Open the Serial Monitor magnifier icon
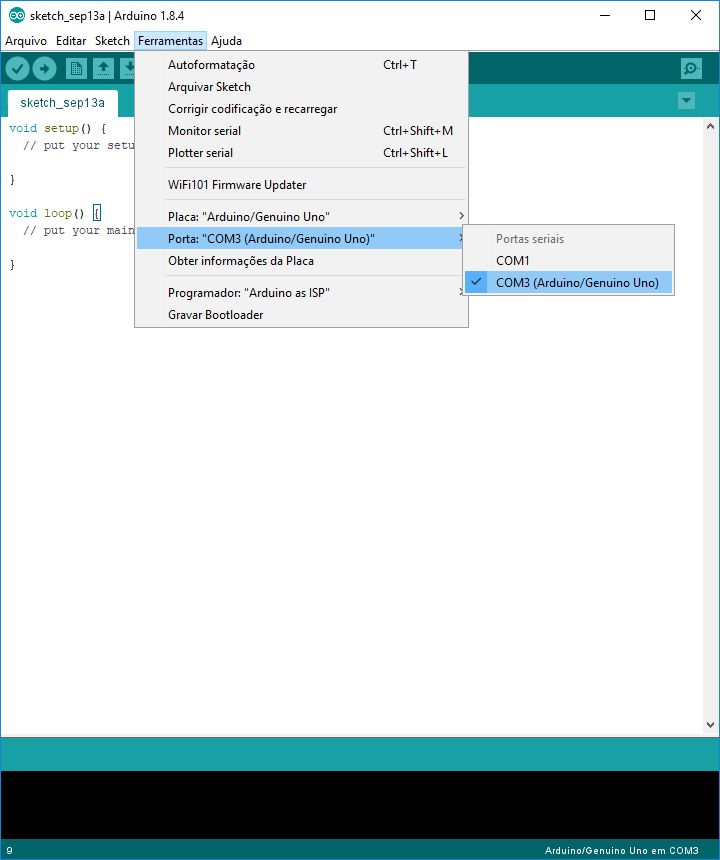Image resolution: width=720 pixels, height=860 pixels. click(x=691, y=69)
